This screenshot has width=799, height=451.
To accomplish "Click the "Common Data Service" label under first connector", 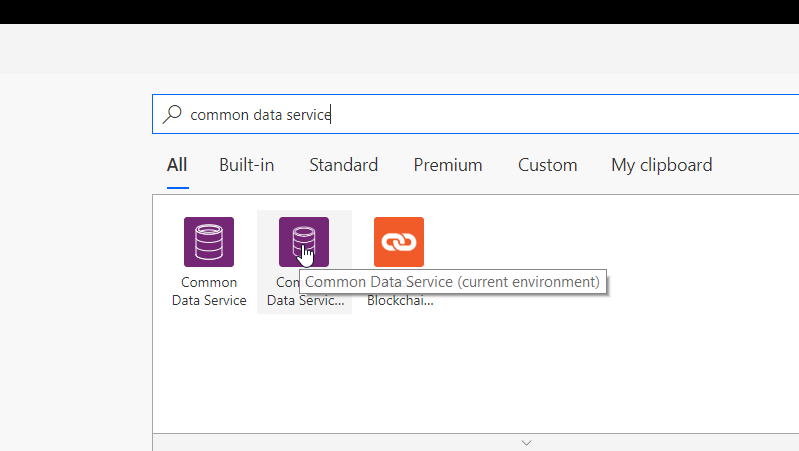I will 208,292.
